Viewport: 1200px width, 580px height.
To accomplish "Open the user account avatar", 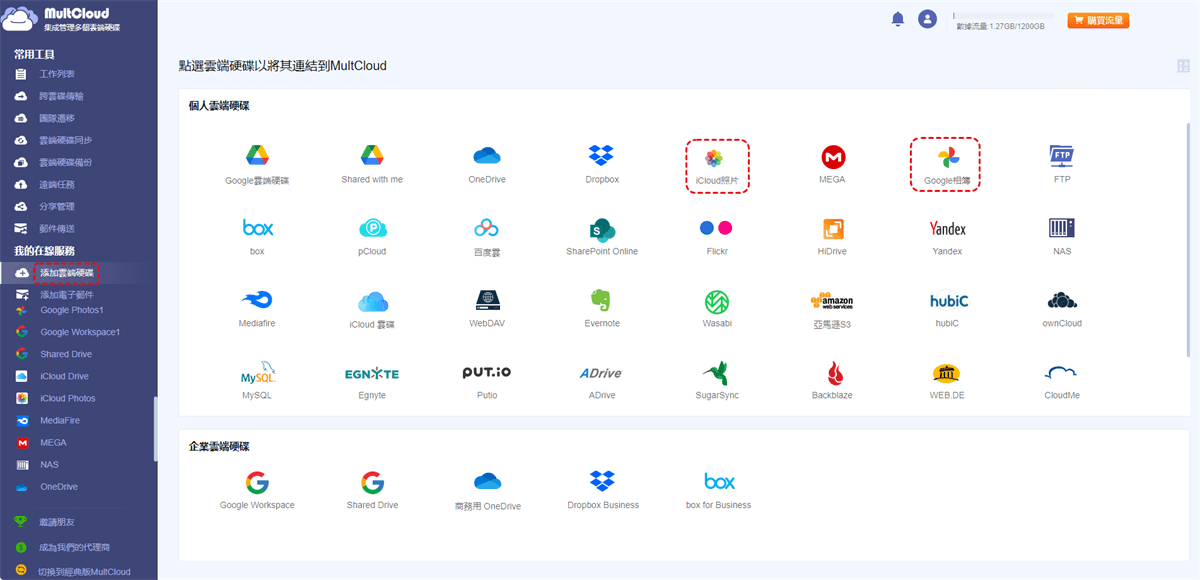I will point(927,19).
